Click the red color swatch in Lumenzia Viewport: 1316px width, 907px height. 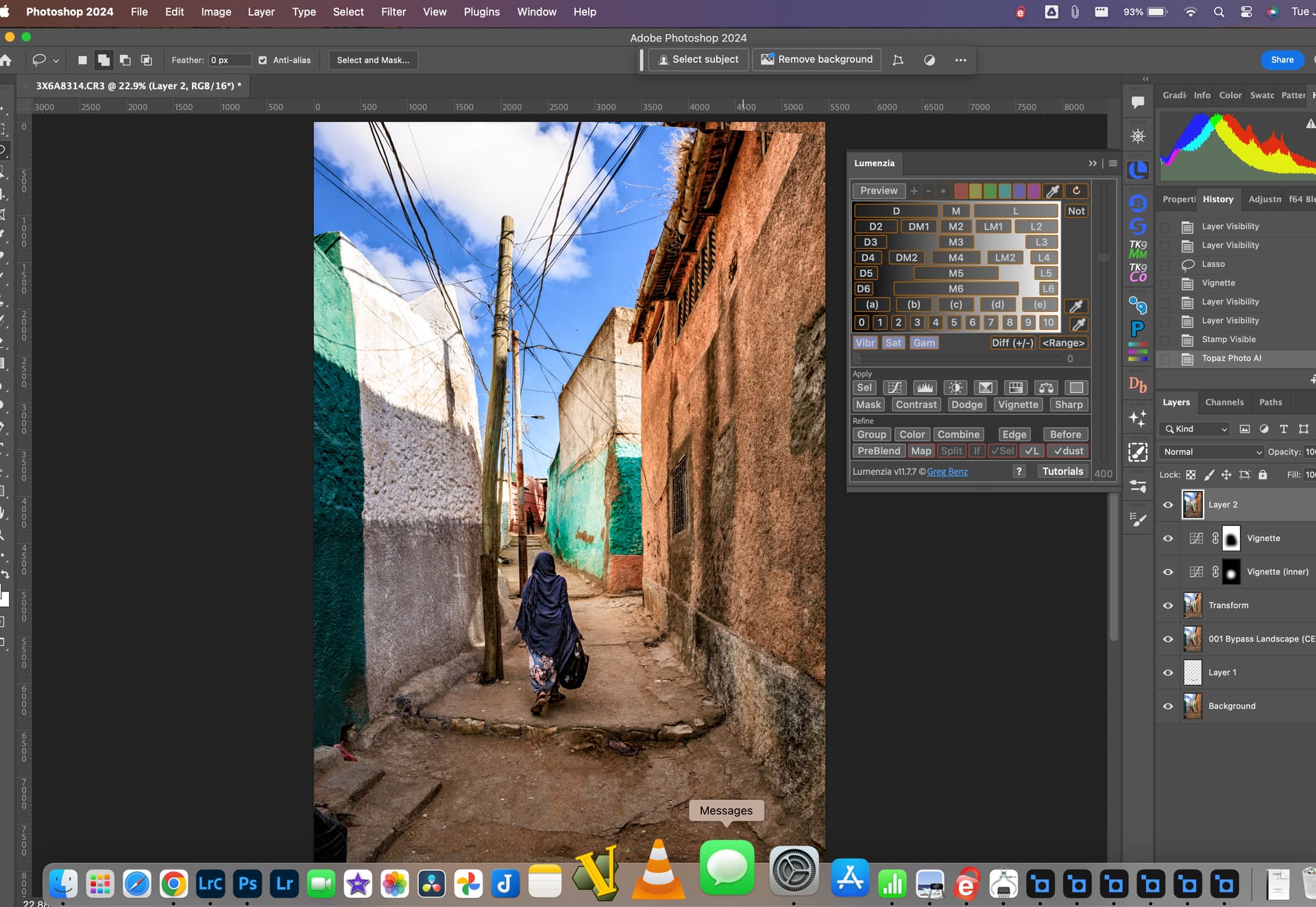(x=961, y=191)
